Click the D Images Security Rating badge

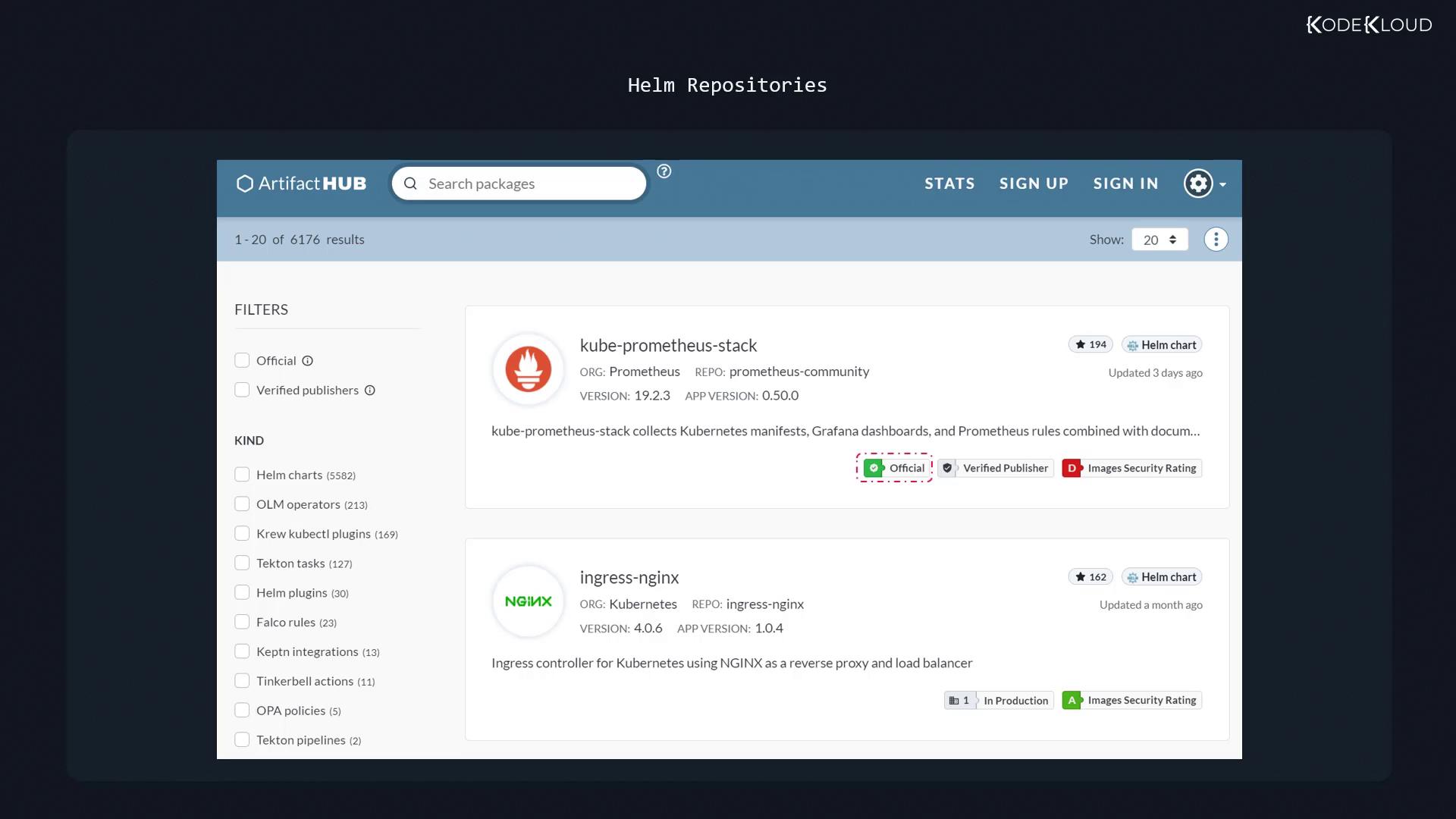coord(1131,468)
